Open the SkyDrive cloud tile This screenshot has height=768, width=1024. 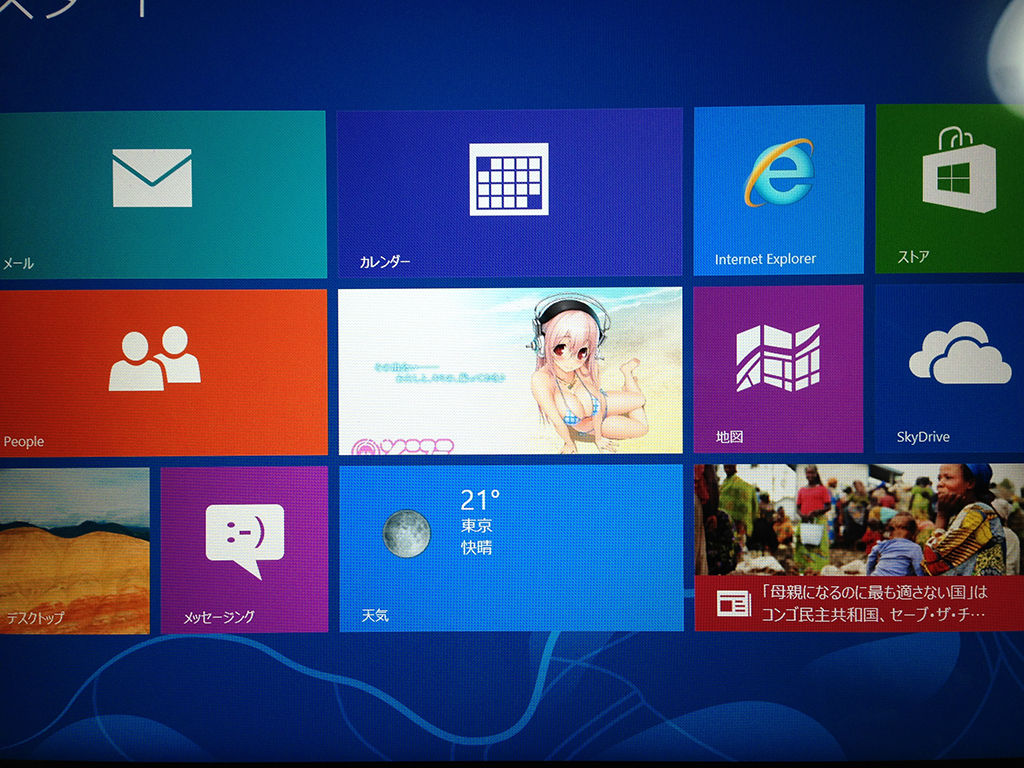coord(949,368)
